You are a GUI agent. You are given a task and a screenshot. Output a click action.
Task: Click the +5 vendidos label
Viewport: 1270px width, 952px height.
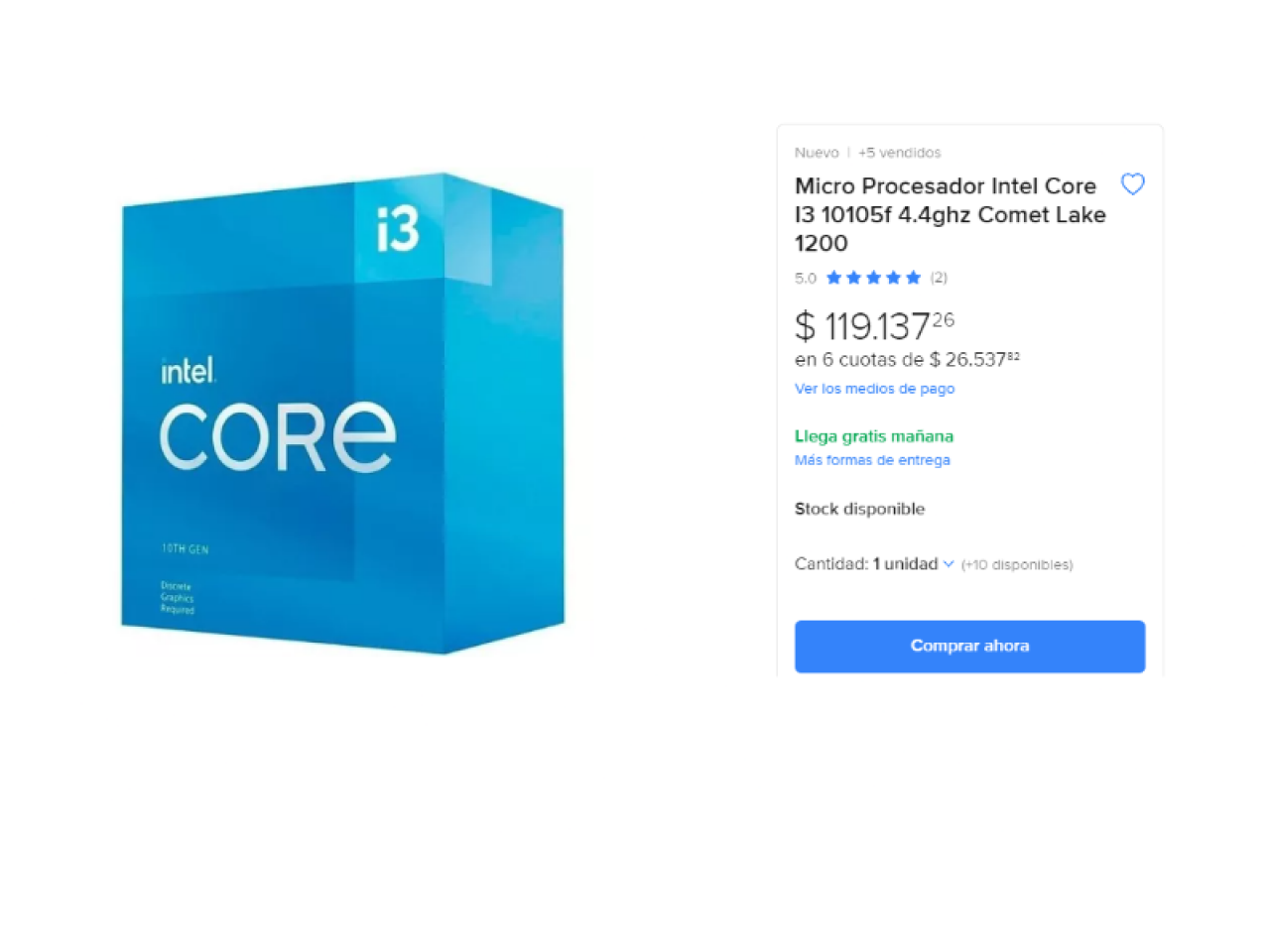tap(899, 153)
